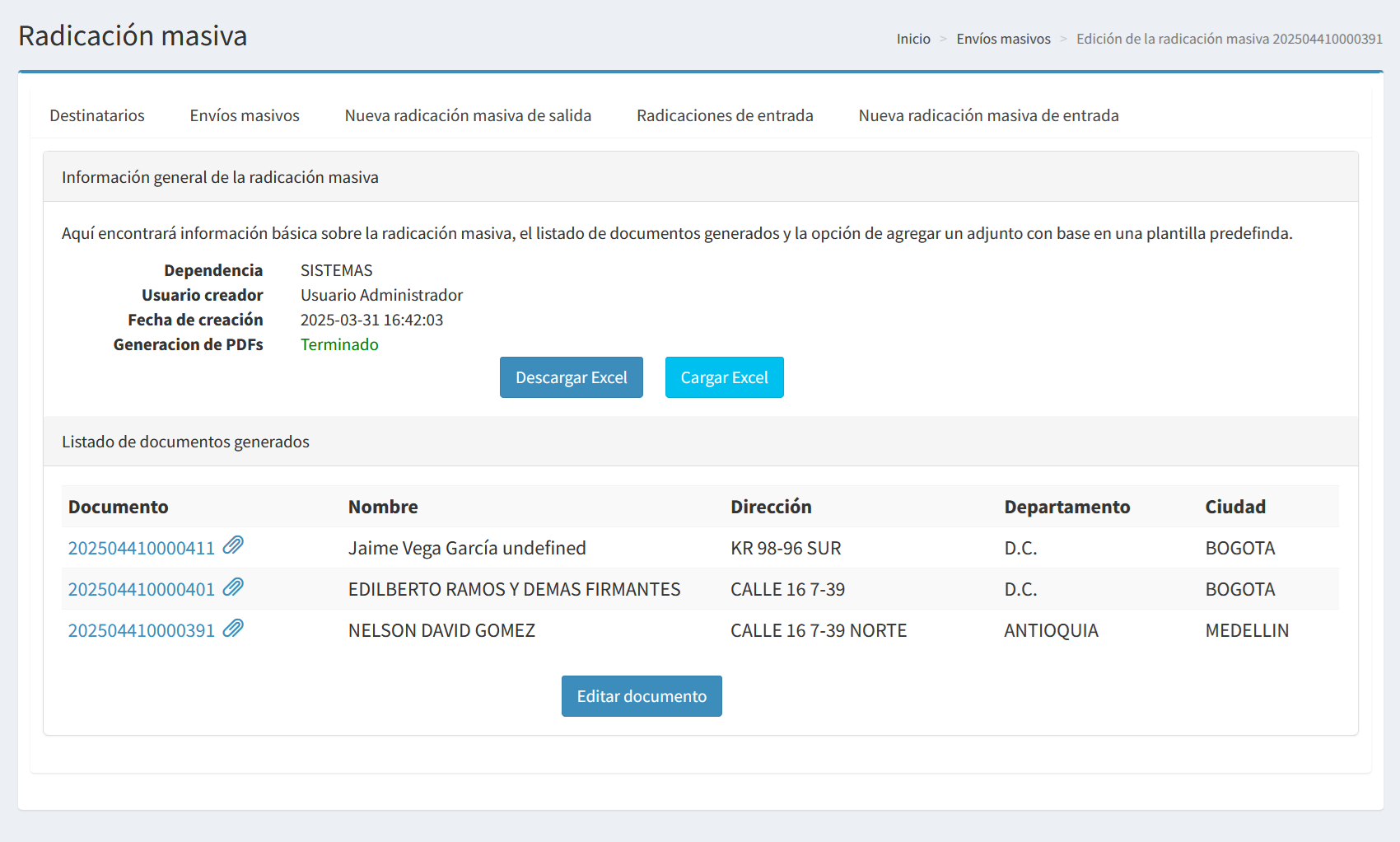Click the Documento column header
Viewport: 1400px width, 842px height.
[x=119, y=507]
